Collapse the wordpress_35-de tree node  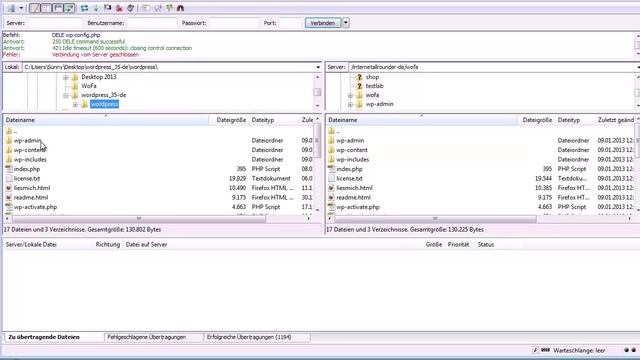[66, 96]
